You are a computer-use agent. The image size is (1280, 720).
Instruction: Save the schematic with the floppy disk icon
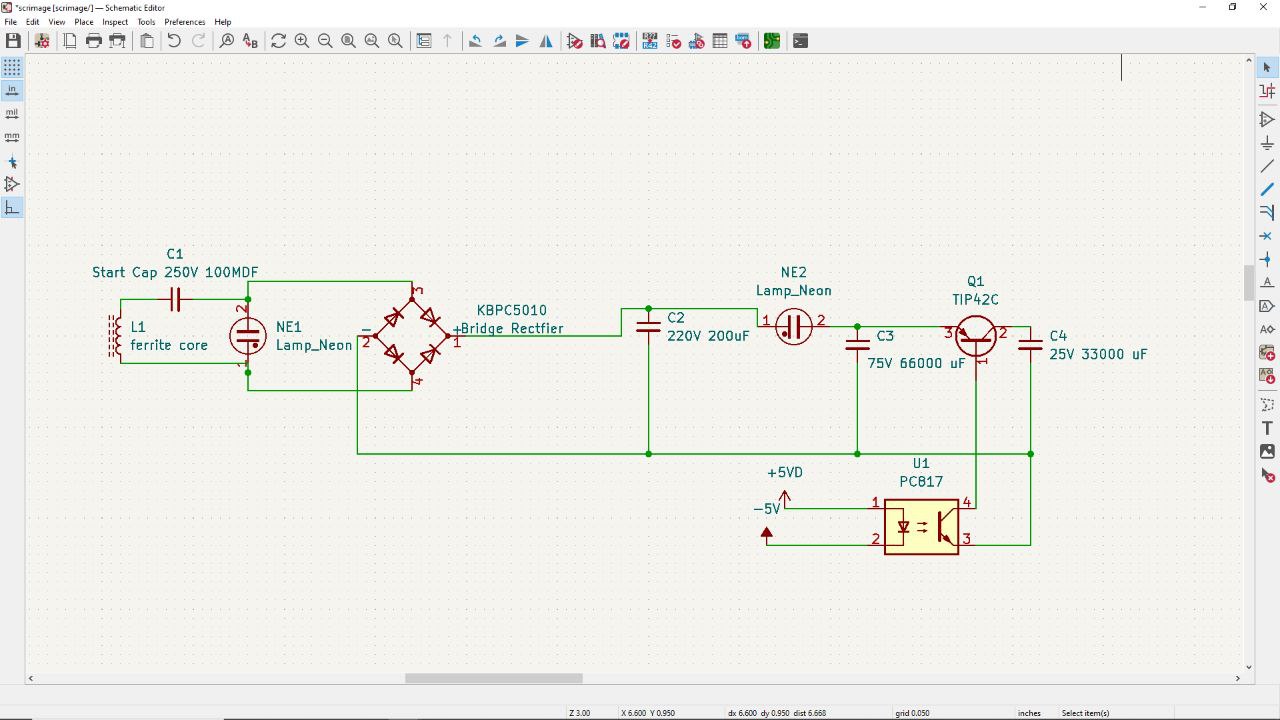13,41
